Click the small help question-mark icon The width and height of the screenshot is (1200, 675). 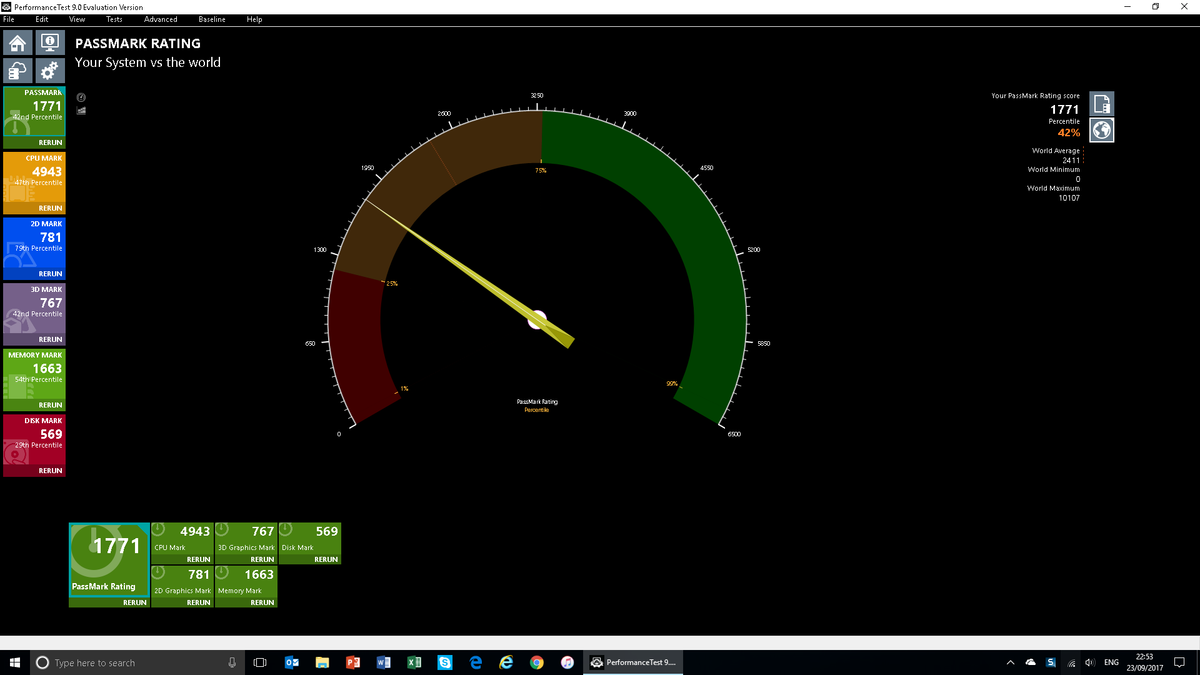[x=81, y=98]
